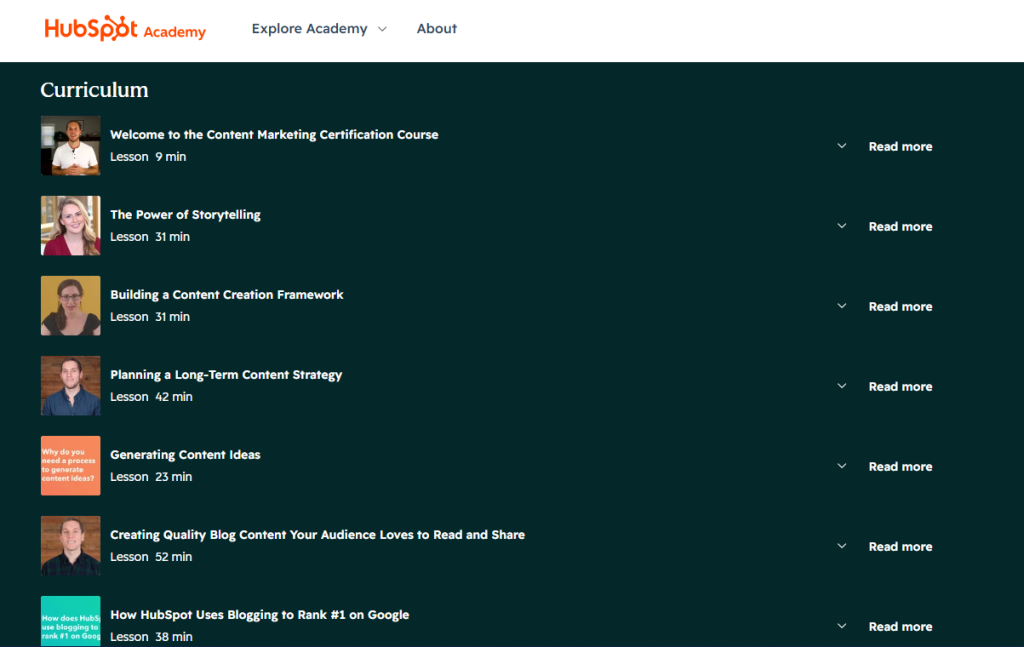Viewport: 1024px width, 647px height.
Task: Open the Welcome to the Content Marketing lesson thumbnail
Action: (x=71, y=146)
